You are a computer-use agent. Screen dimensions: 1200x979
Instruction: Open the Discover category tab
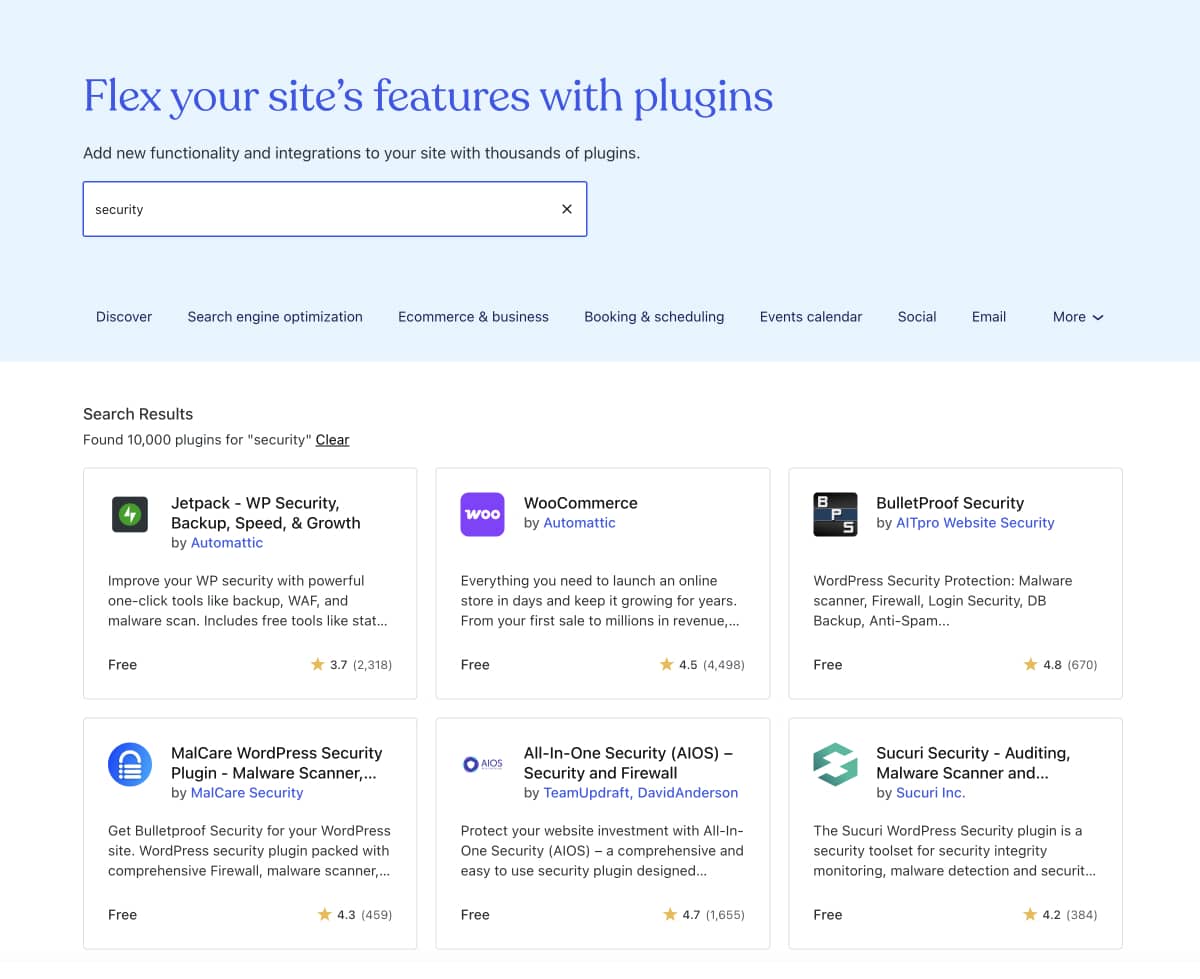click(124, 317)
